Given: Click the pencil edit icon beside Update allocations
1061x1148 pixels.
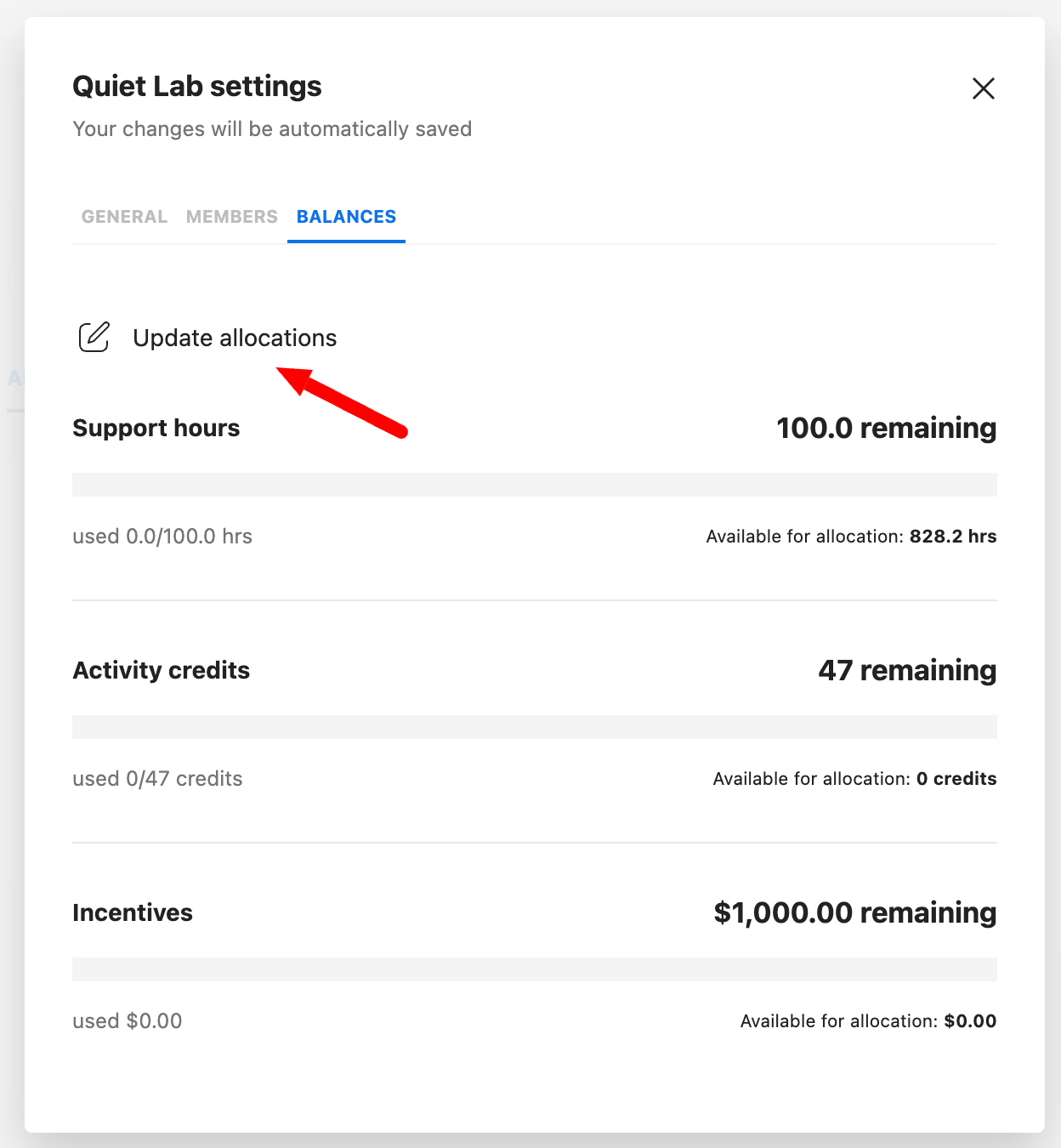Looking at the screenshot, I should (x=94, y=338).
